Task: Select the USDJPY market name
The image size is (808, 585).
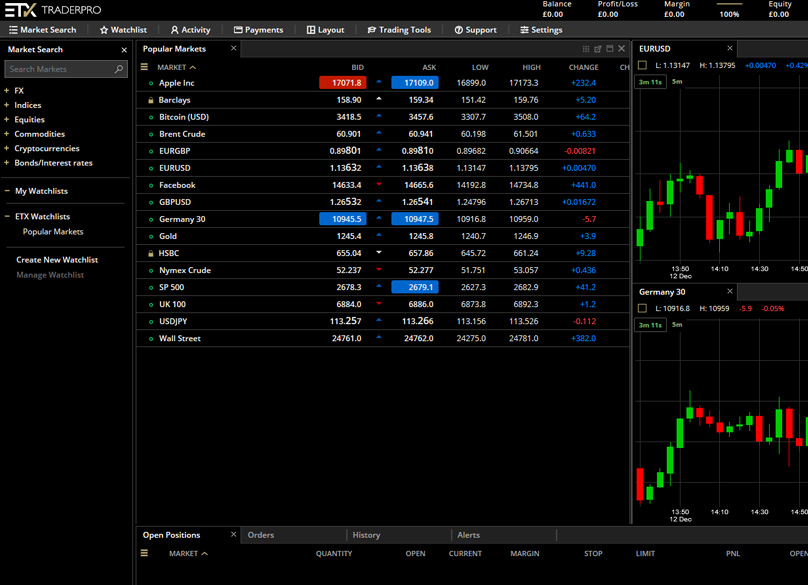Action: (173, 321)
